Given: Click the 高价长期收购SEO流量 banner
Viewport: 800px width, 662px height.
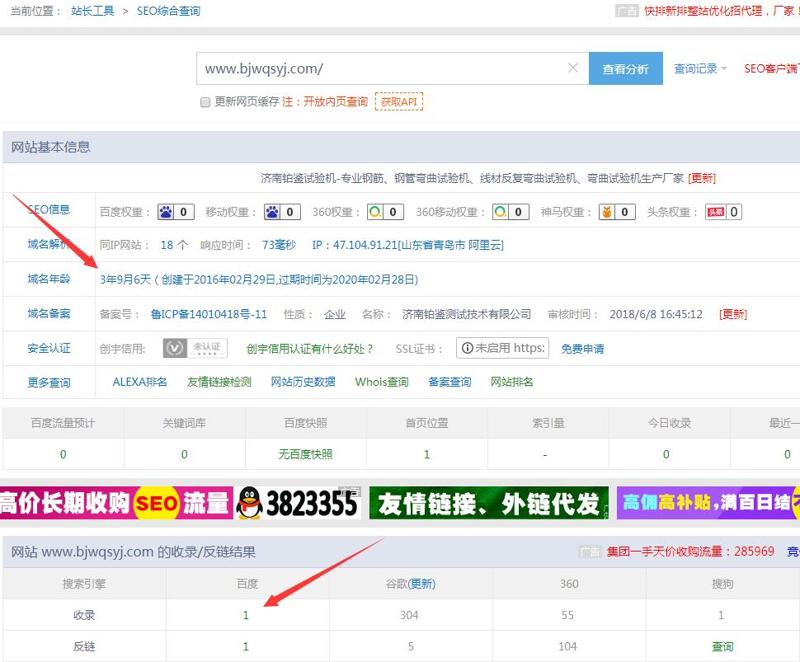Looking at the screenshot, I should tap(116, 503).
